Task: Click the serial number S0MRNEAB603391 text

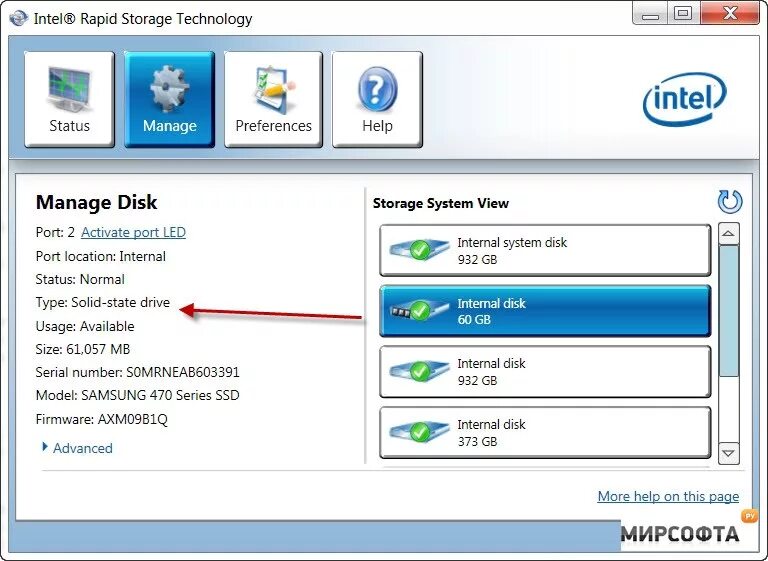Action: click(x=183, y=372)
